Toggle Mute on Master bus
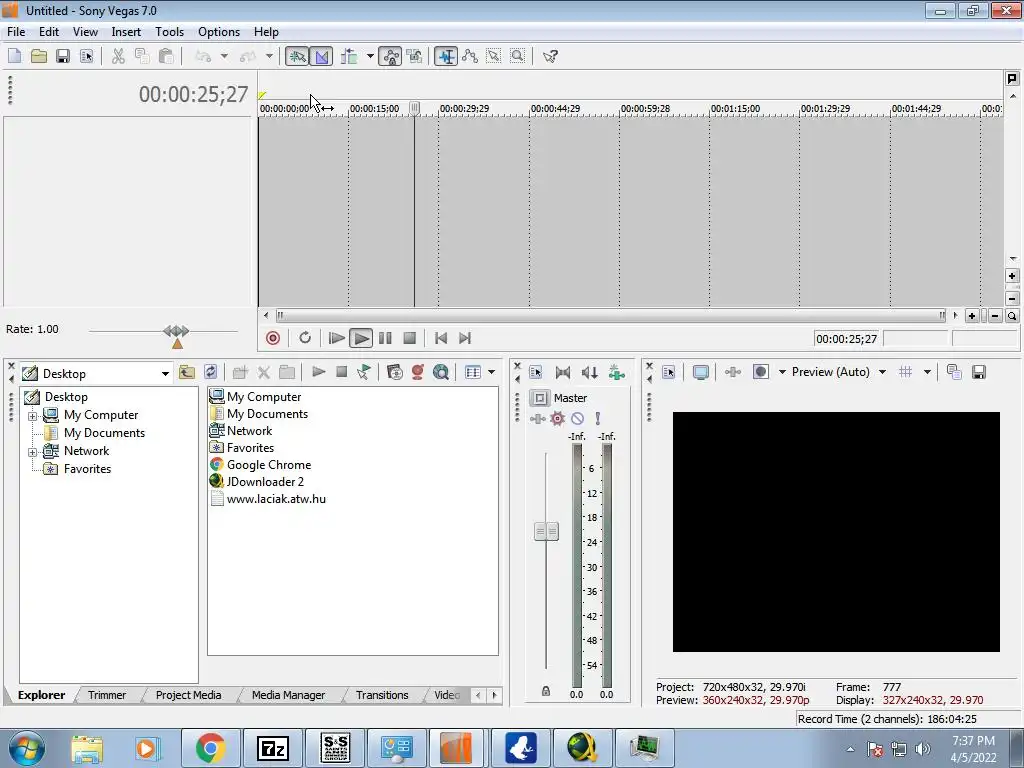Image resolution: width=1024 pixels, height=768 pixels. click(x=577, y=419)
